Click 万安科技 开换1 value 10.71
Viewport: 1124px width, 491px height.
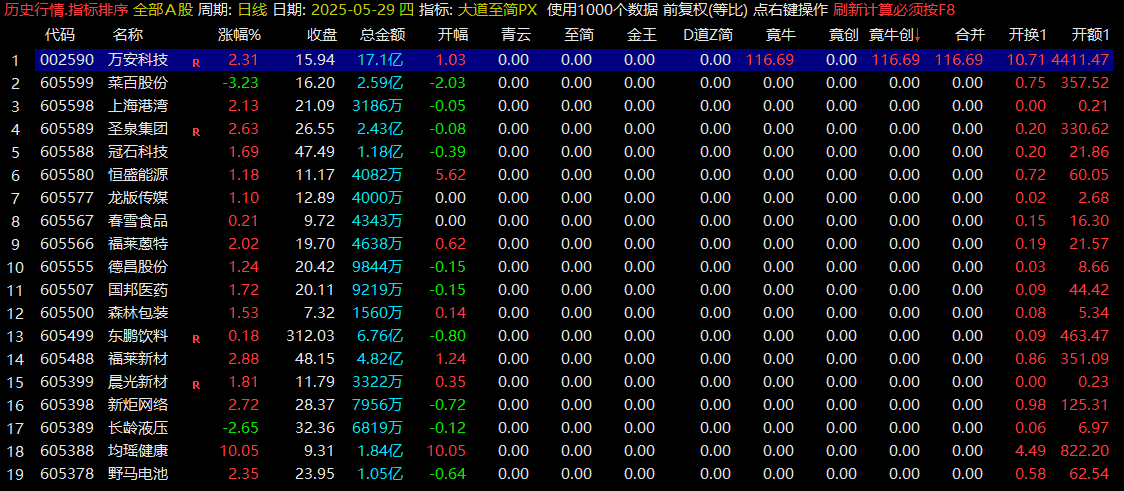pyautogui.click(x=1027, y=60)
